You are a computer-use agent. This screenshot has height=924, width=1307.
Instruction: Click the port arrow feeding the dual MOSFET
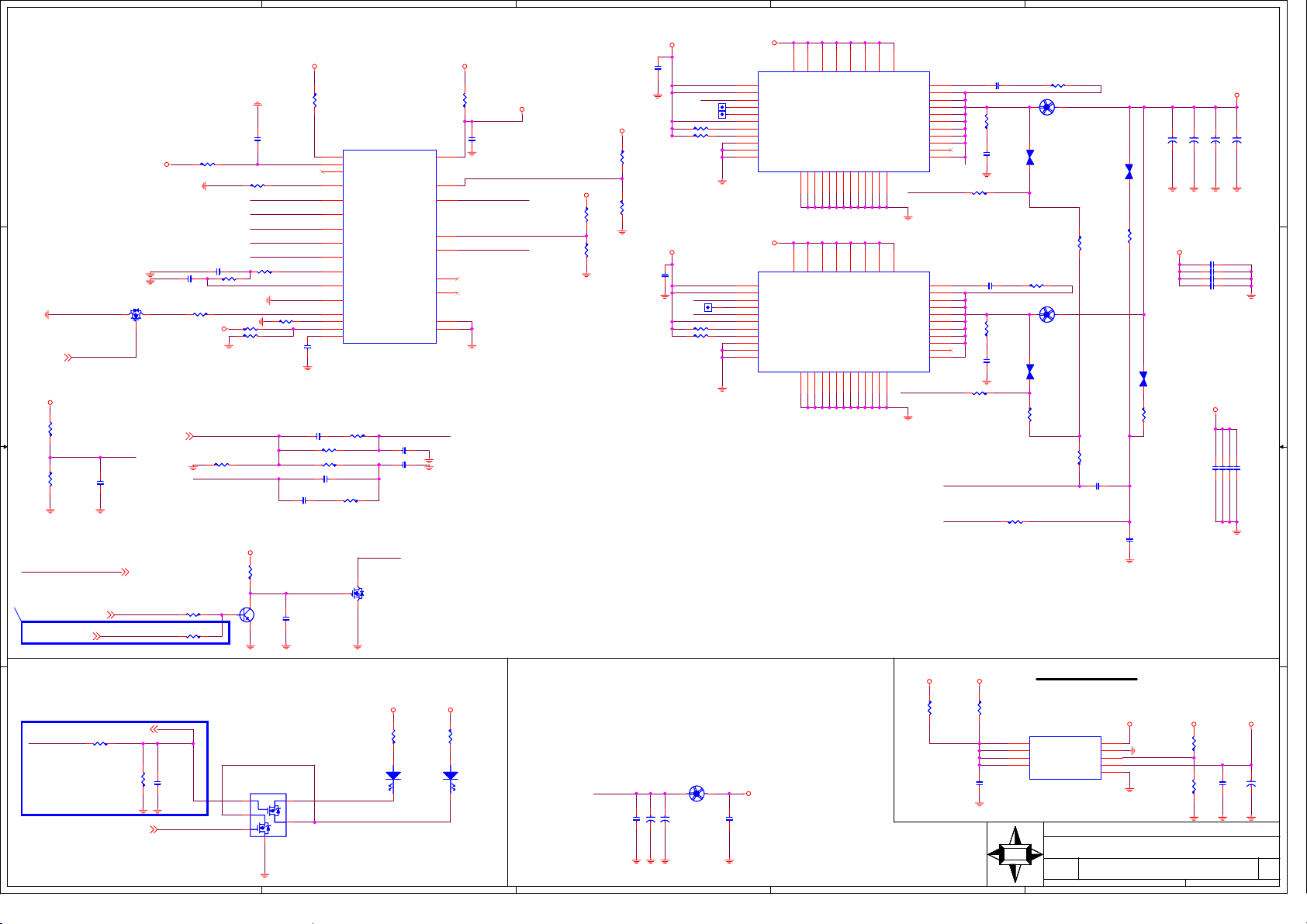point(154,829)
